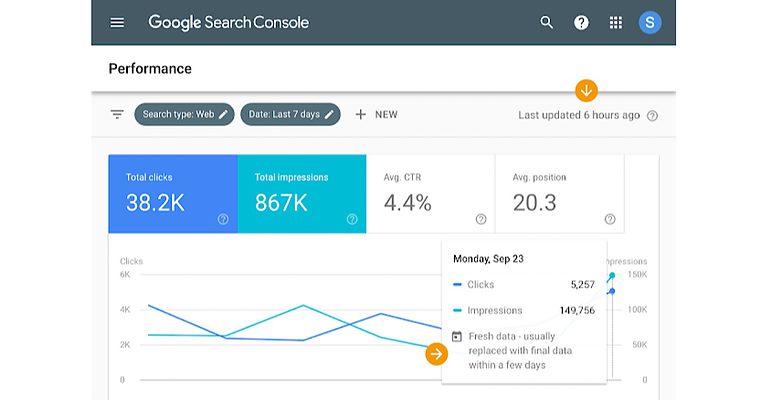The height and width of the screenshot is (400, 760).
Task: Open the Google apps grid icon
Action: [616, 22]
